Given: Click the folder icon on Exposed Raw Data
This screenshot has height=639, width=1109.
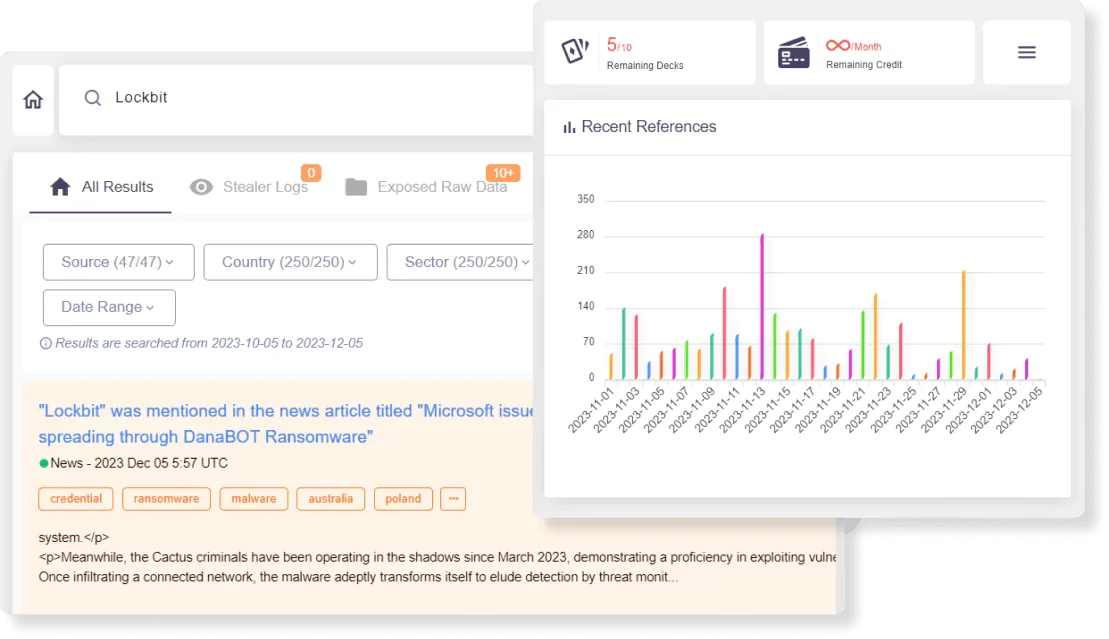Looking at the screenshot, I should [x=356, y=187].
